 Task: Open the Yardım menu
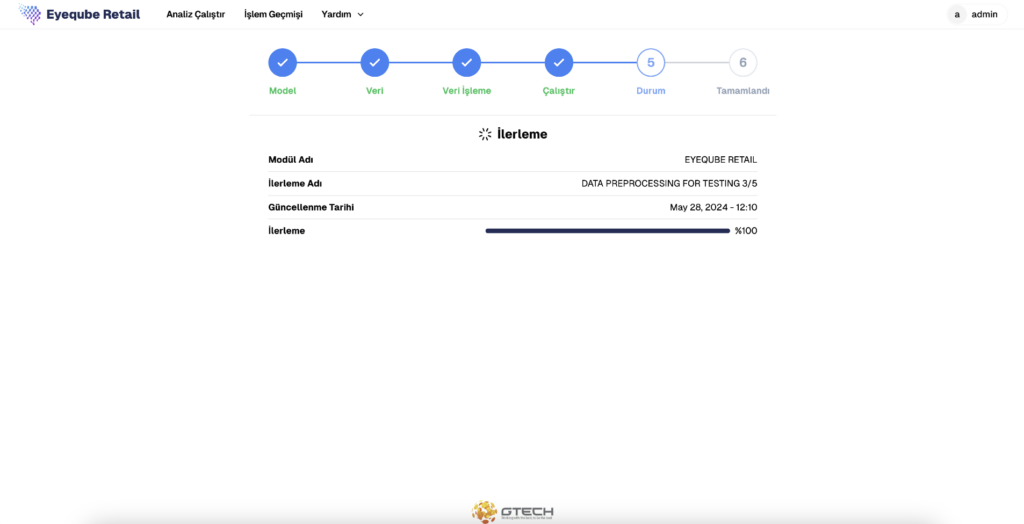click(336, 15)
